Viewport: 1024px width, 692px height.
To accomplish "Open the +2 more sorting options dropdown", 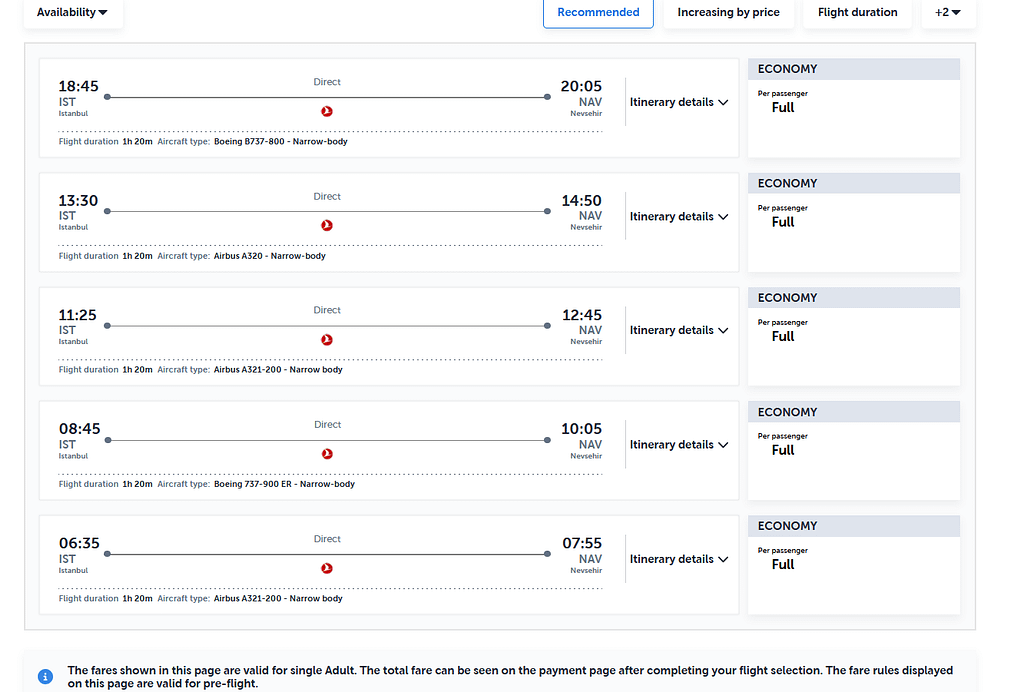I will point(948,12).
